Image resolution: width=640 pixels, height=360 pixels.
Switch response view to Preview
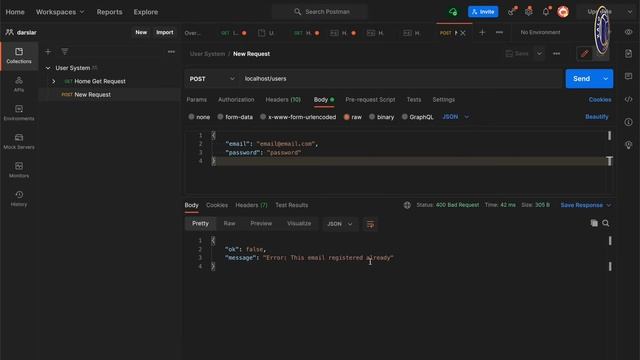point(261,224)
